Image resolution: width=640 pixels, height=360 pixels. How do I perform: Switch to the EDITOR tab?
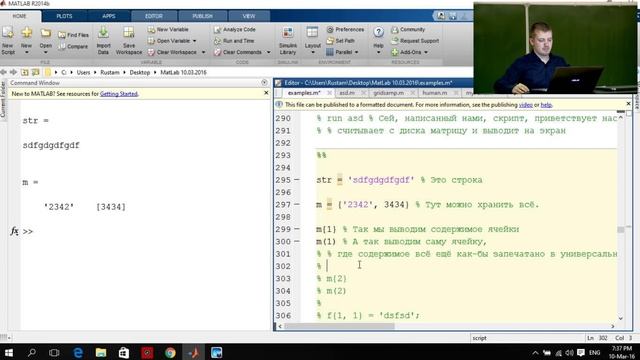click(154, 16)
